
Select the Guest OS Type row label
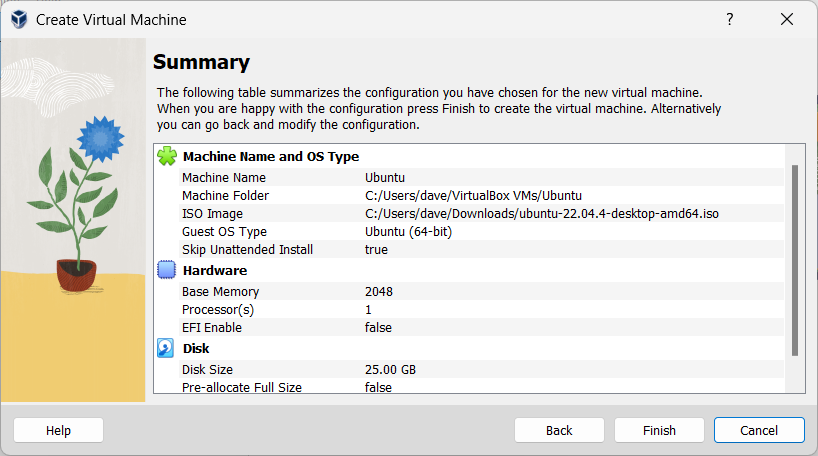click(224, 232)
